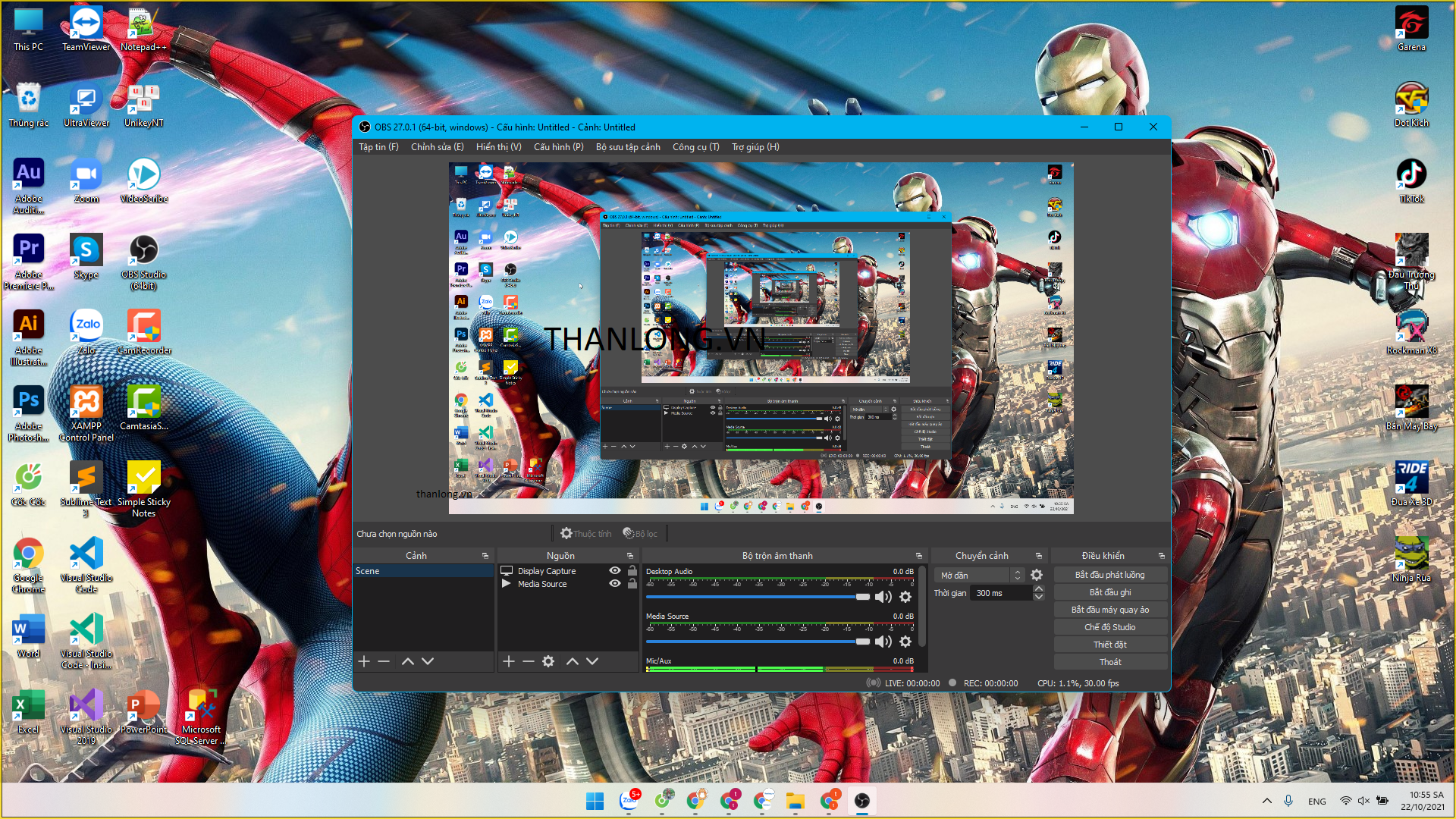Open Media Source audio settings gear
This screenshot has width=1456, height=819.
click(905, 642)
